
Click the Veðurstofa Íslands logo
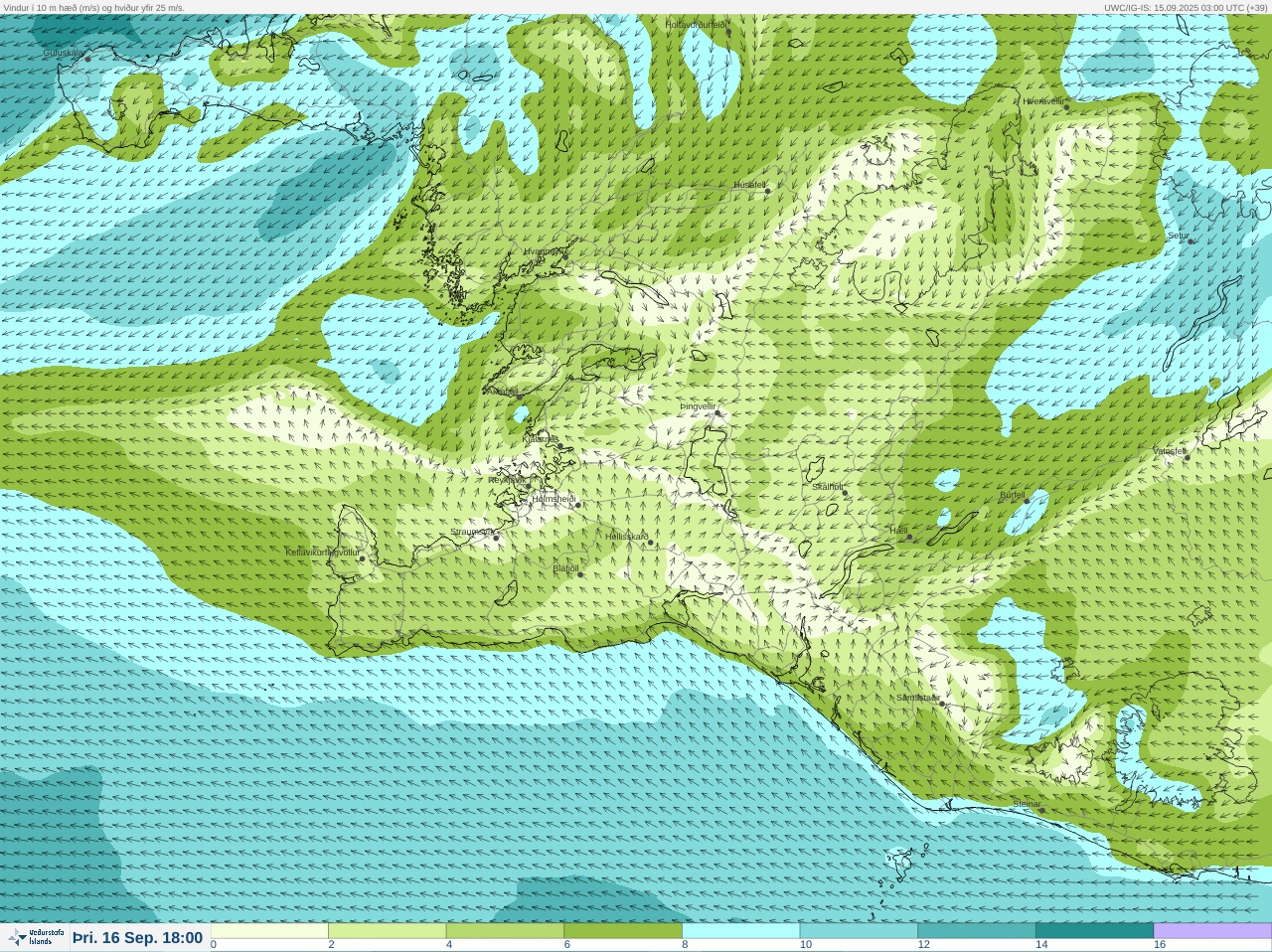[x=36, y=937]
